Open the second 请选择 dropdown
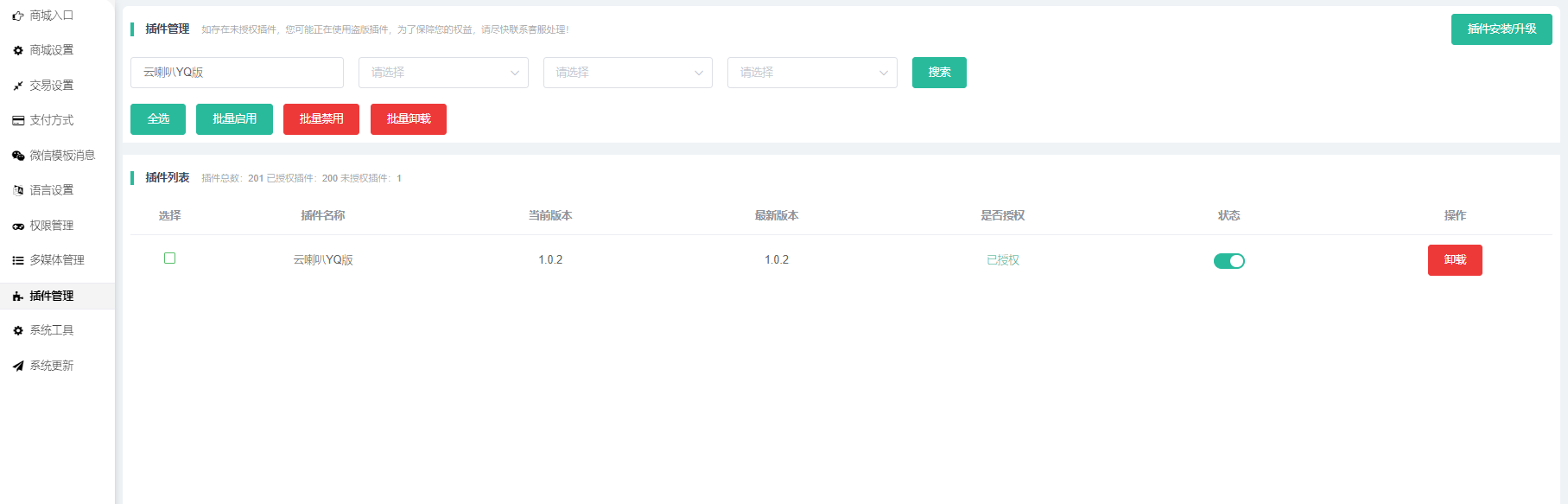The image size is (1568, 504). tap(628, 73)
